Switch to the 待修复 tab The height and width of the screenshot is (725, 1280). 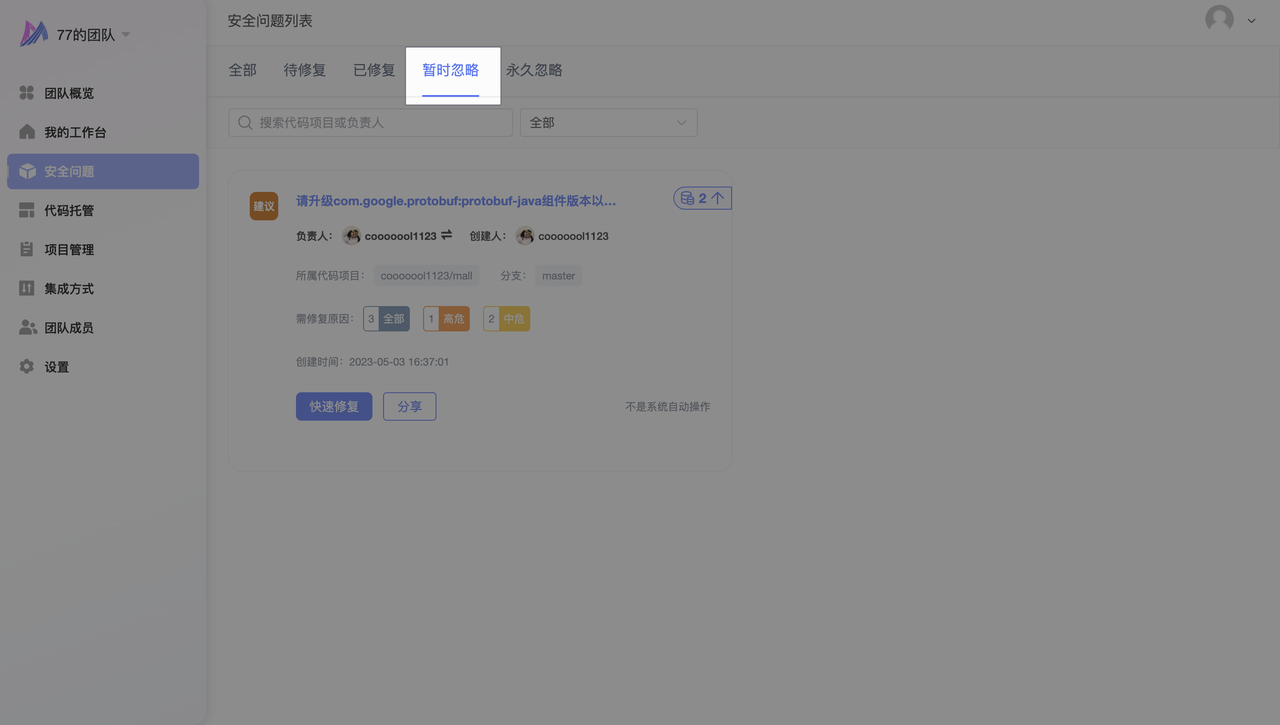[305, 70]
